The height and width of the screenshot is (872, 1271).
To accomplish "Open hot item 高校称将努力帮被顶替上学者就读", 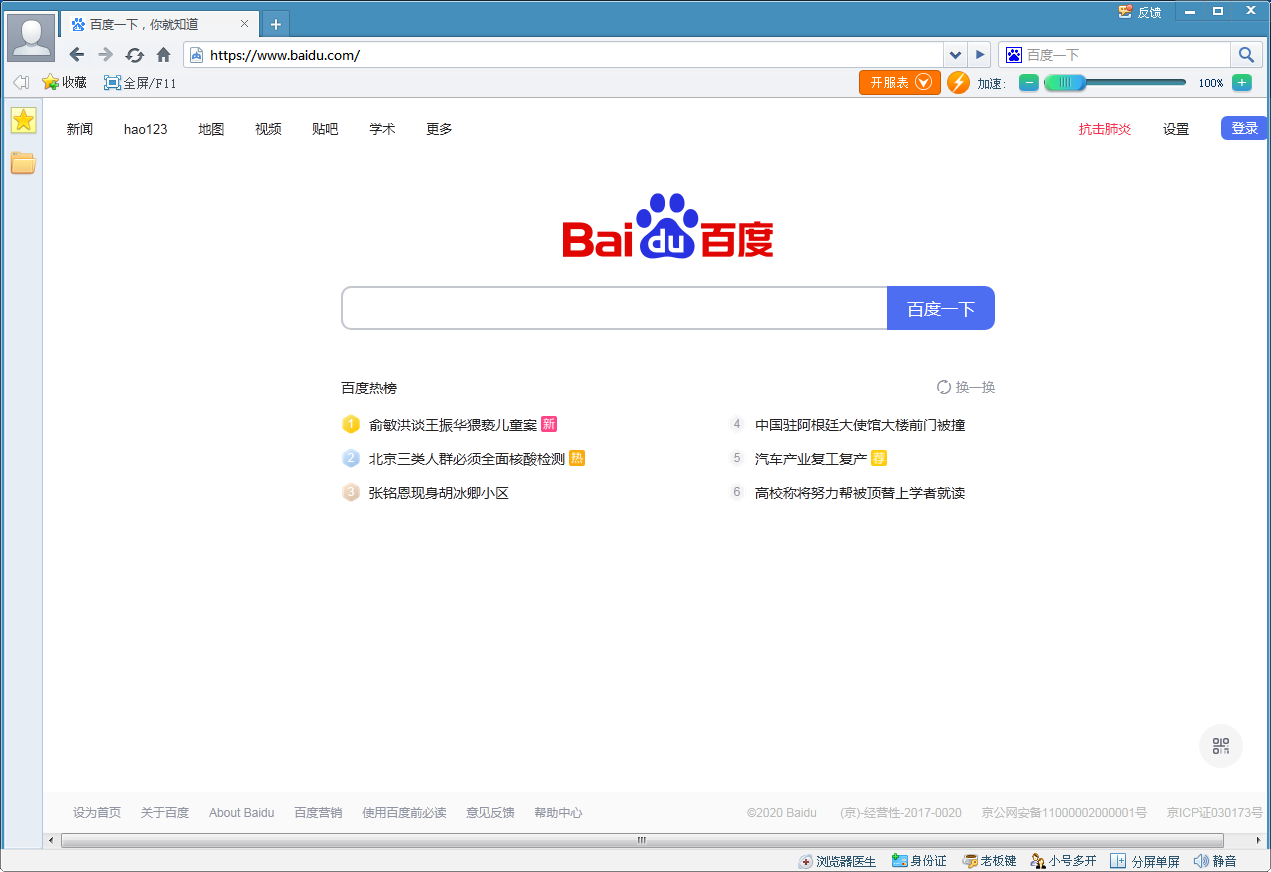I will pyautogui.click(x=860, y=493).
